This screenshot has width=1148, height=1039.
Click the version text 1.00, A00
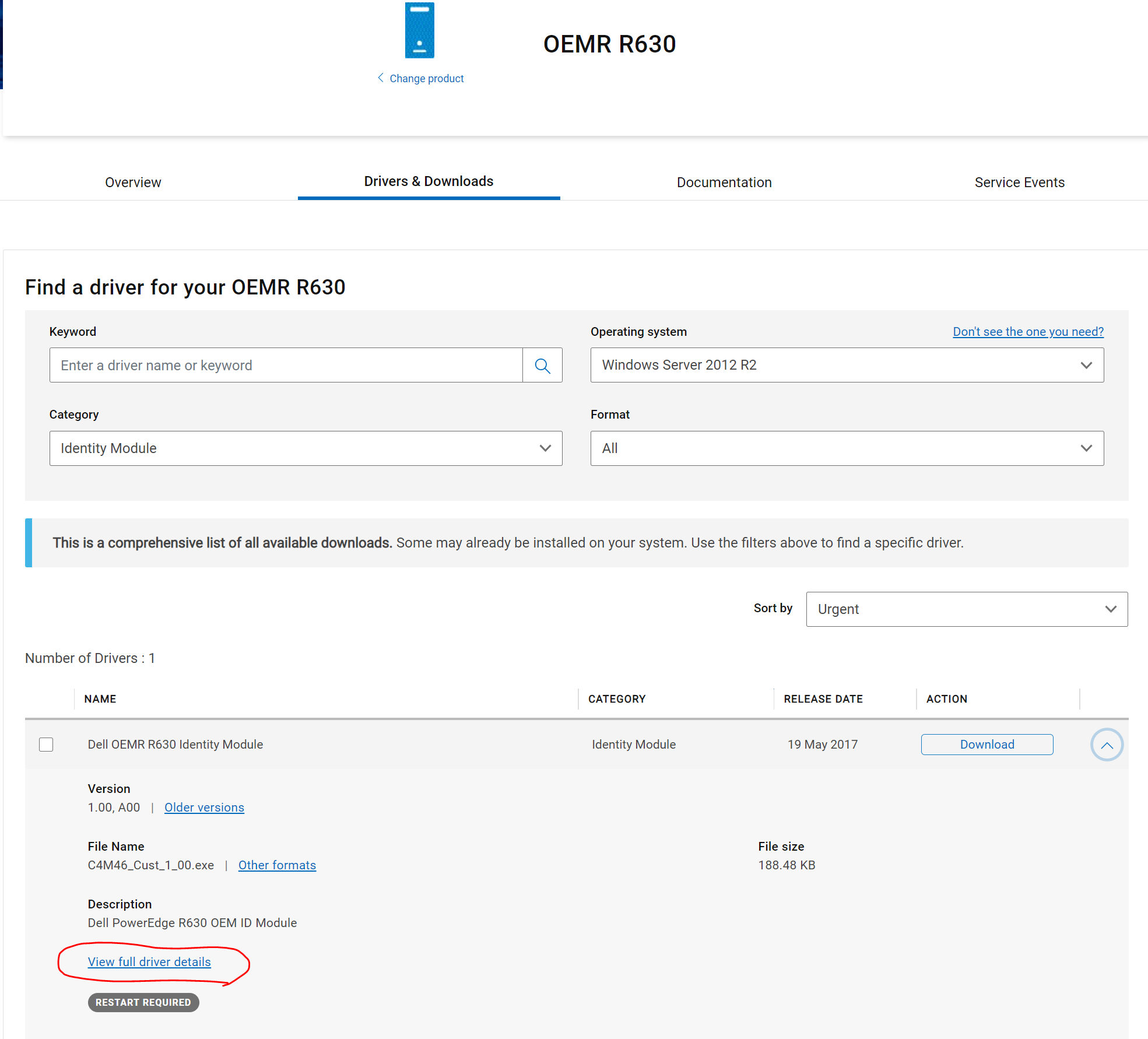tap(114, 808)
